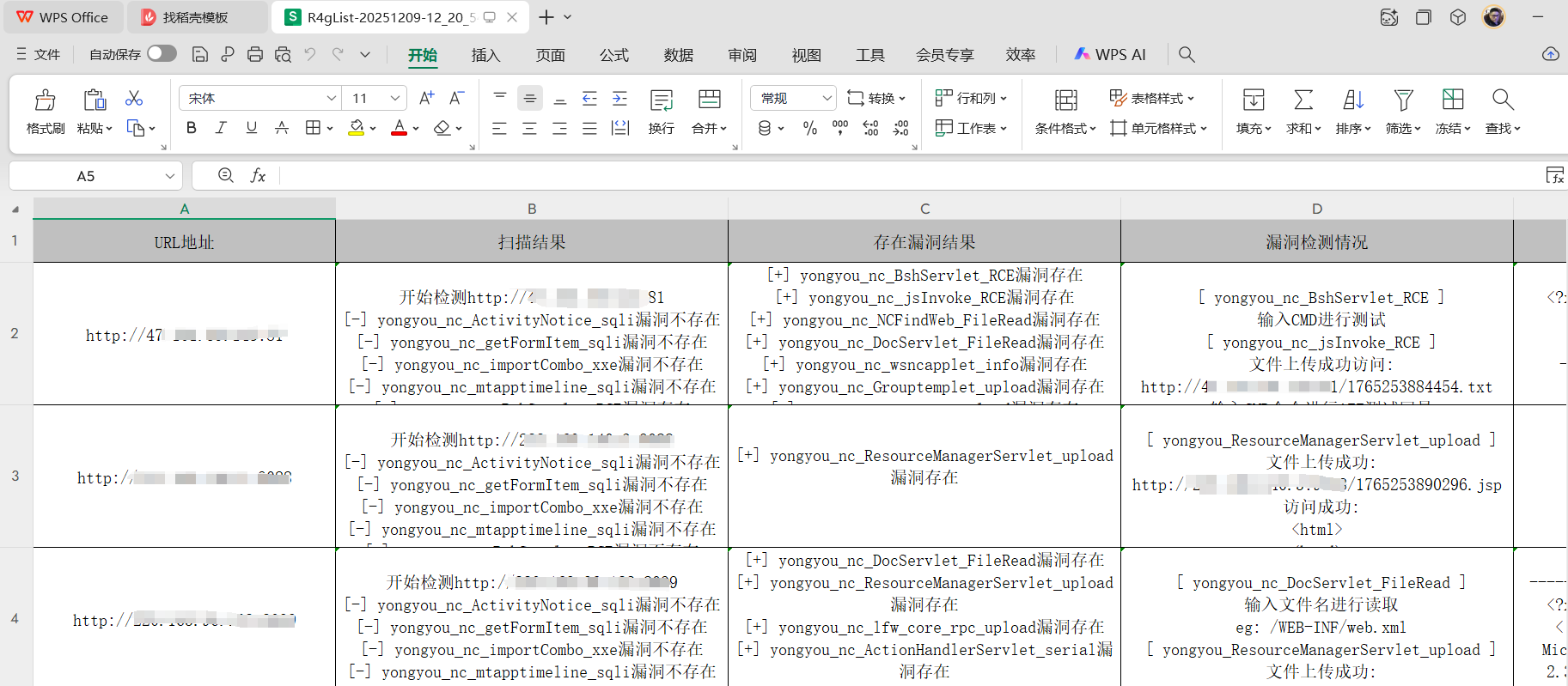Viewport: 1568px width, 686px height.
Task: Open the Page (页面) ribbon tab
Action: 550,55
